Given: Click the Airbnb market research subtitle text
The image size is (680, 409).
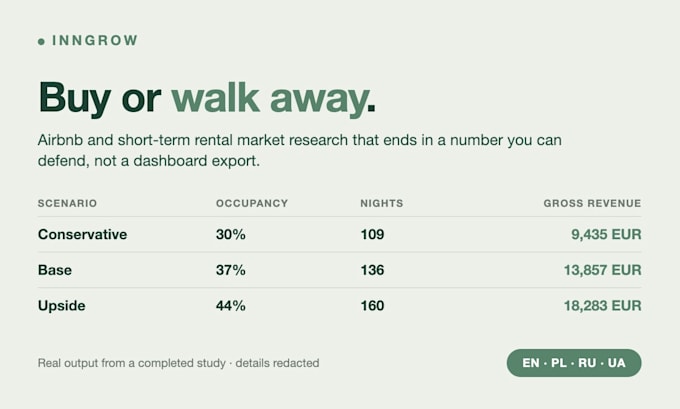Looking at the screenshot, I should [300, 151].
